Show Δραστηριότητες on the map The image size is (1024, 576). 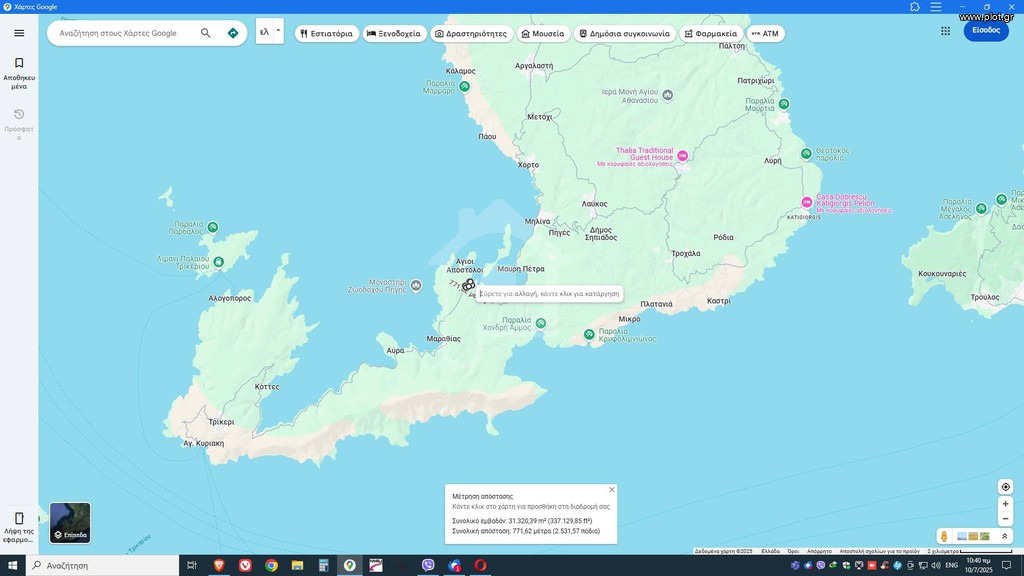472,33
